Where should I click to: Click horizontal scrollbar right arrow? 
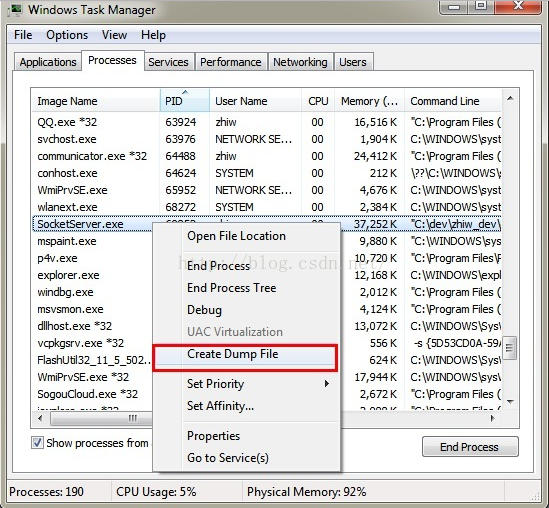point(493,418)
